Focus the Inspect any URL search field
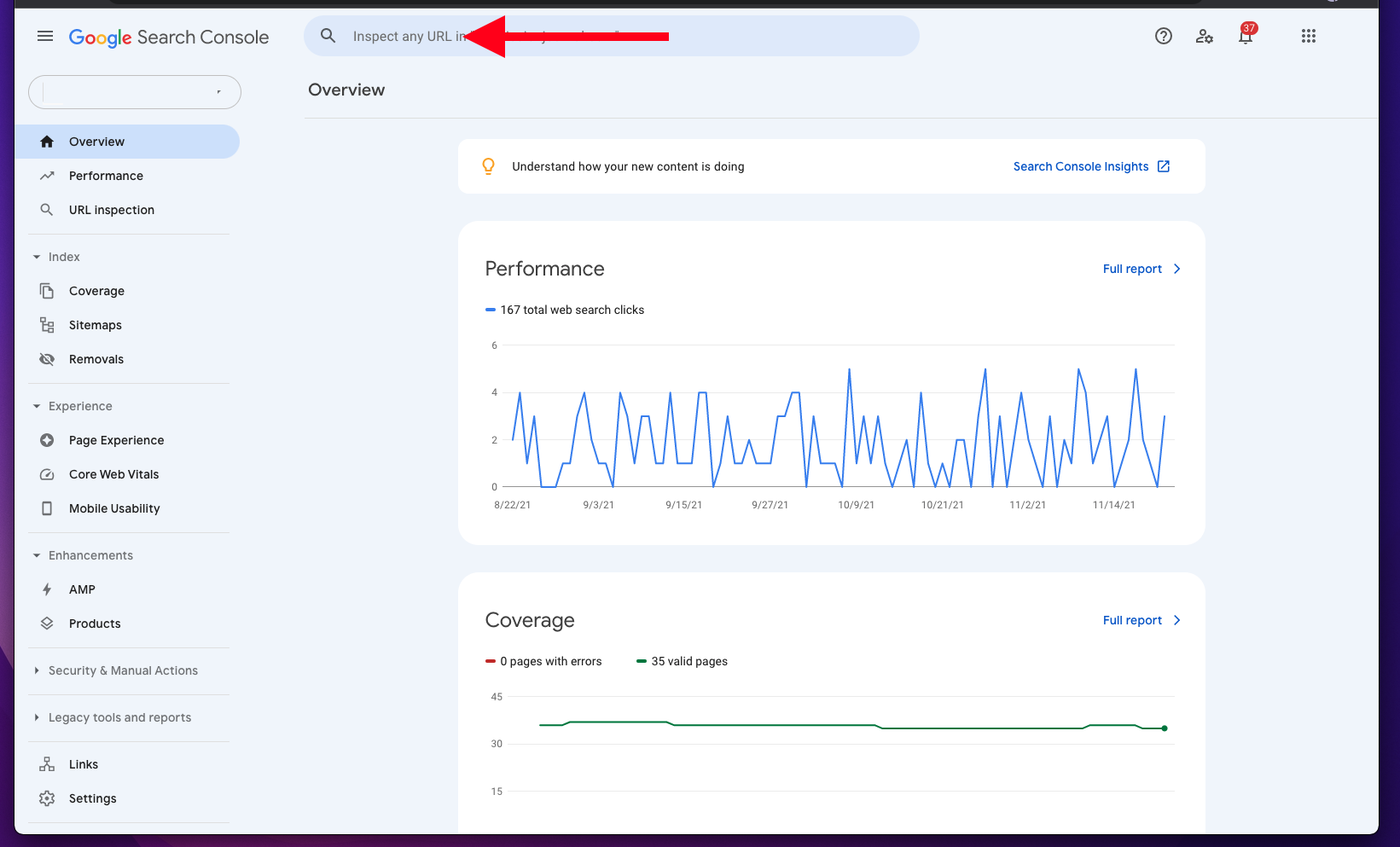Image resolution: width=1400 pixels, height=847 pixels. (x=612, y=36)
